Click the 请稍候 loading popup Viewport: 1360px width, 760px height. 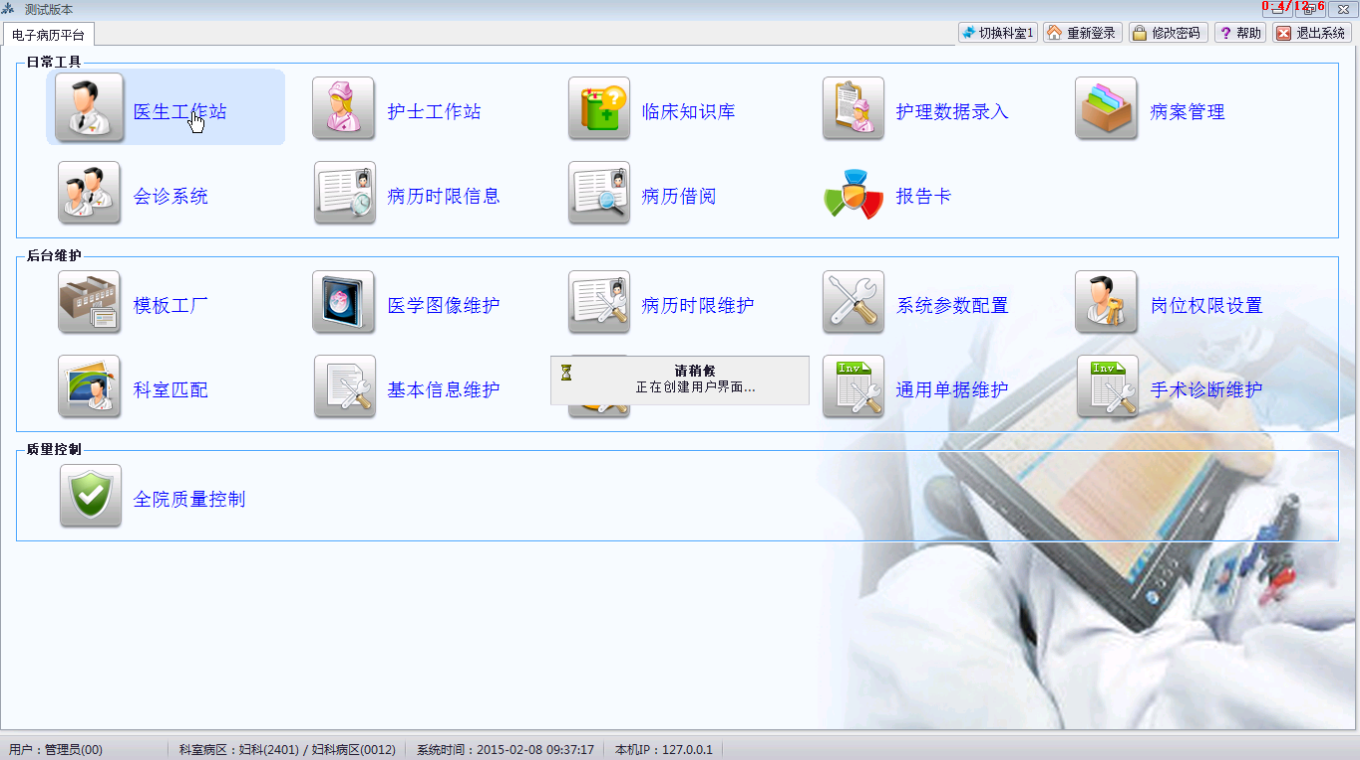pyautogui.click(x=680, y=380)
